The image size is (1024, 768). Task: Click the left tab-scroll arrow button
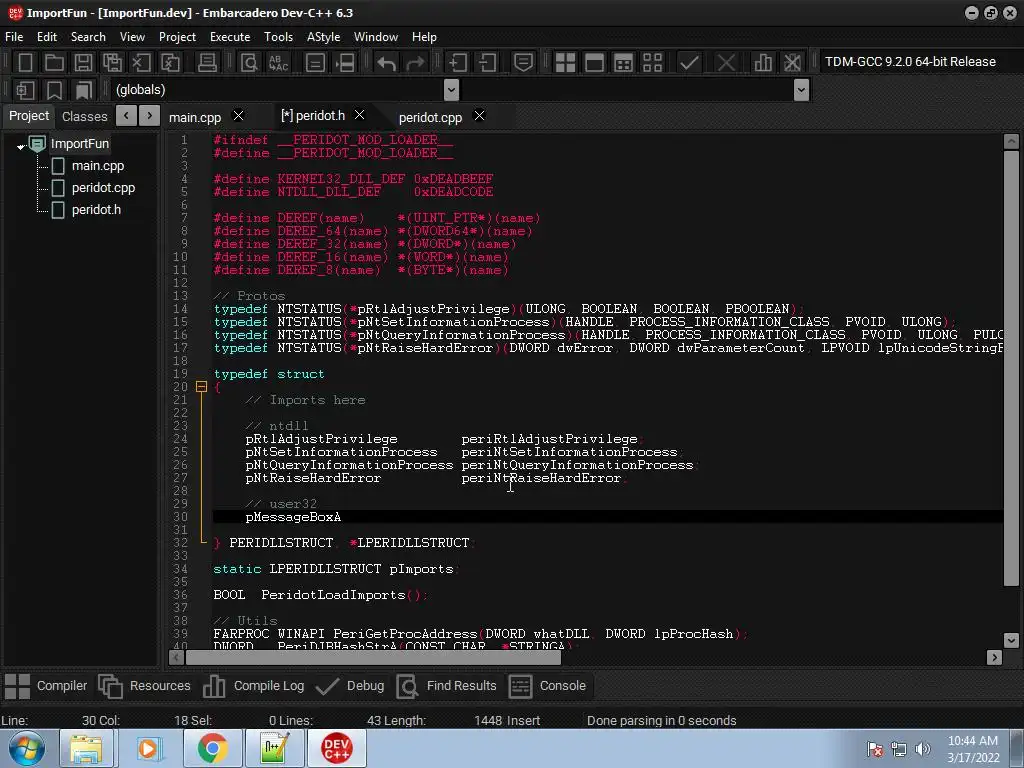tap(126, 116)
